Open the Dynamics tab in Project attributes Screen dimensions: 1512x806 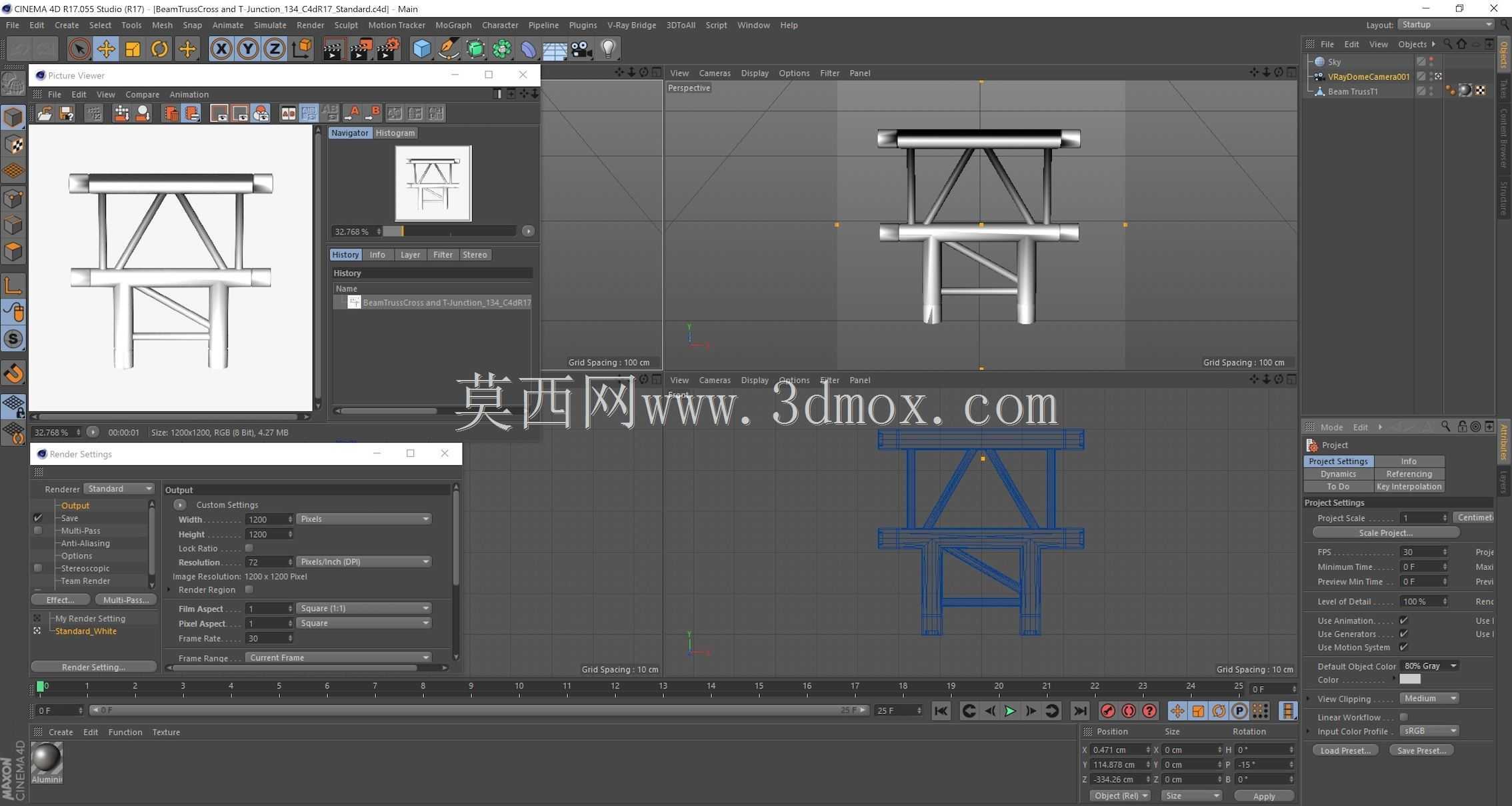coord(1338,474)
